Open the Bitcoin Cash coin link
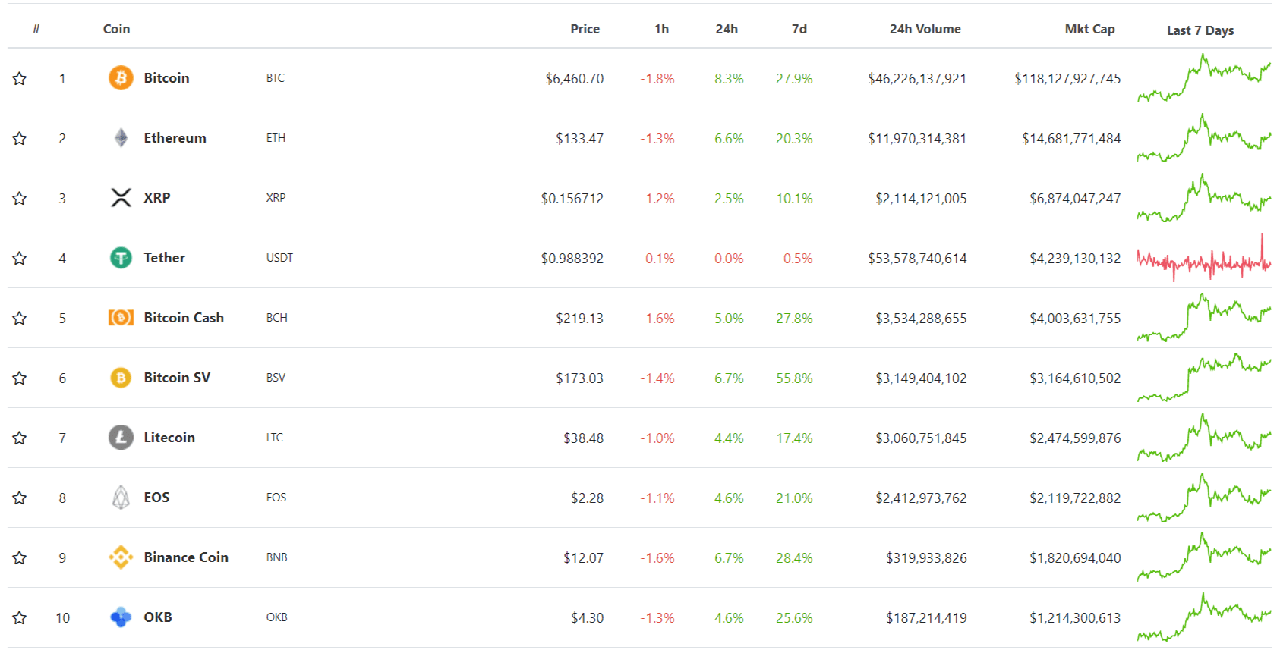 pos(184,318)
